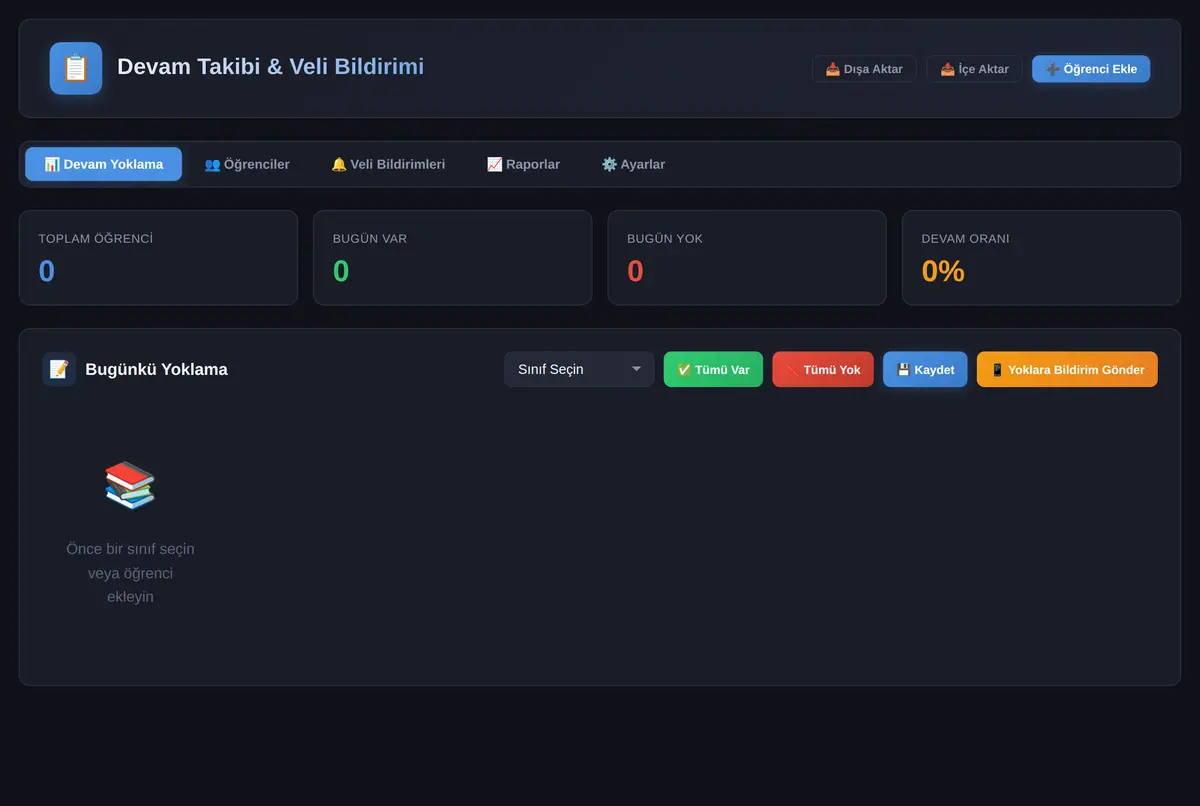The width and height of the screenshot is (1200, 806).
Task: Open the Ayarlar settings tab
Action: 633,164
